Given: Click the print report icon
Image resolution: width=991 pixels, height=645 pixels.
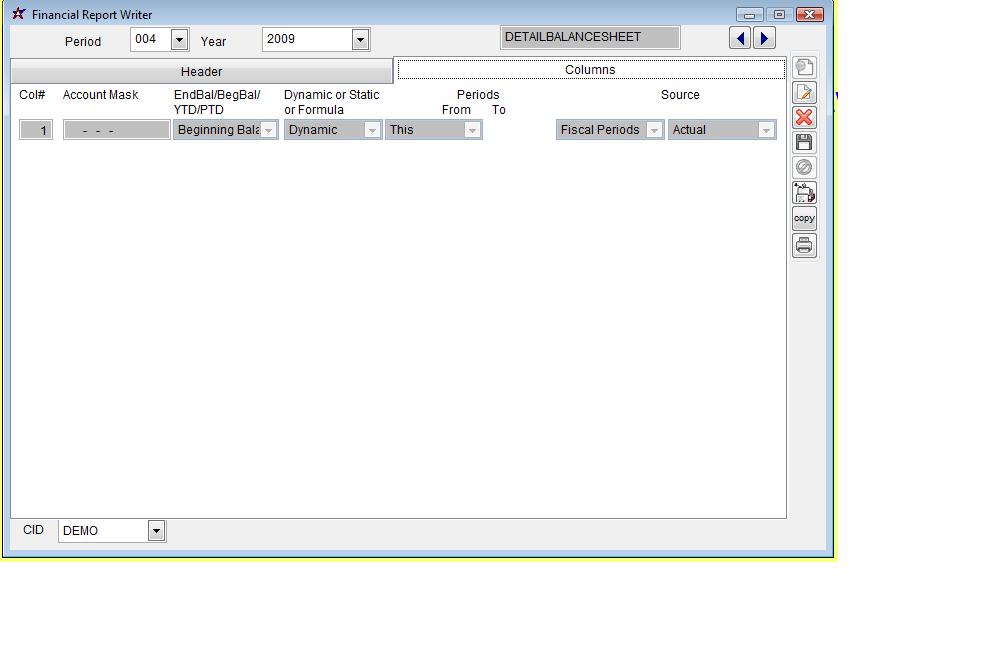Looking at the screenshot, I should pyautogui.click(x=804, y=246).
